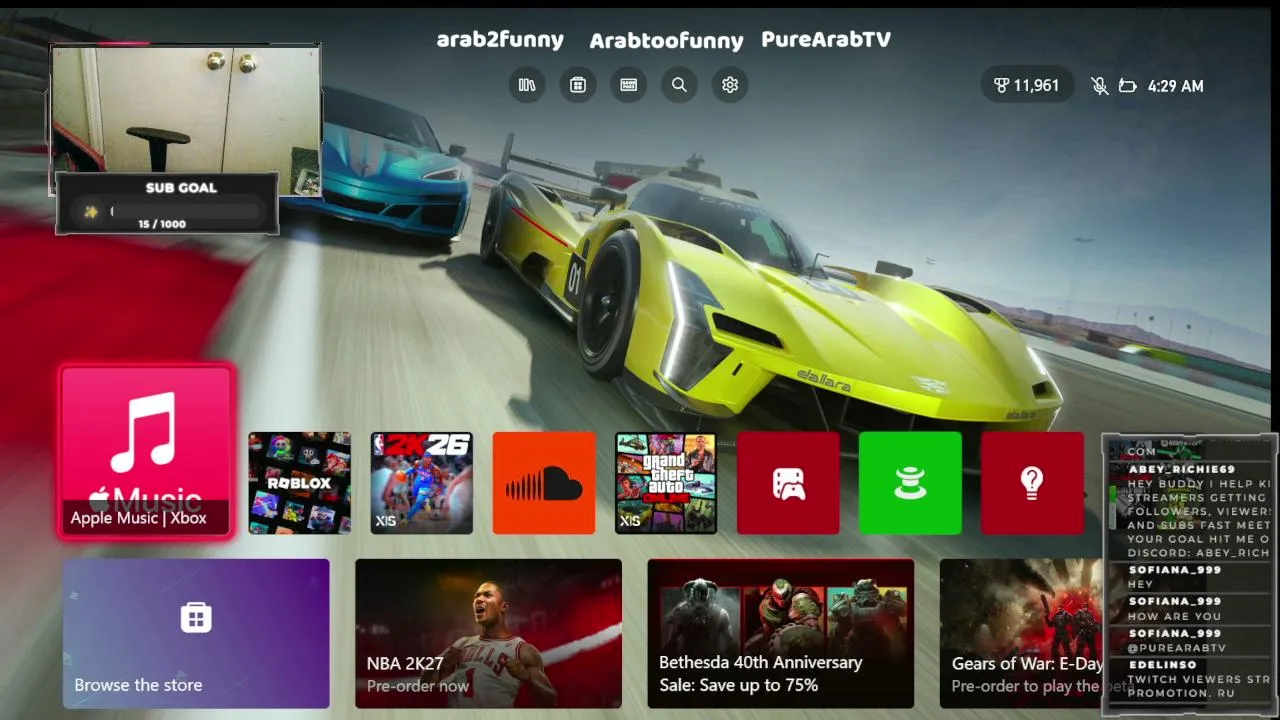Open the red My games & apps tile
This screenshot has height=720, width=1280.
[x=788, y=483]
